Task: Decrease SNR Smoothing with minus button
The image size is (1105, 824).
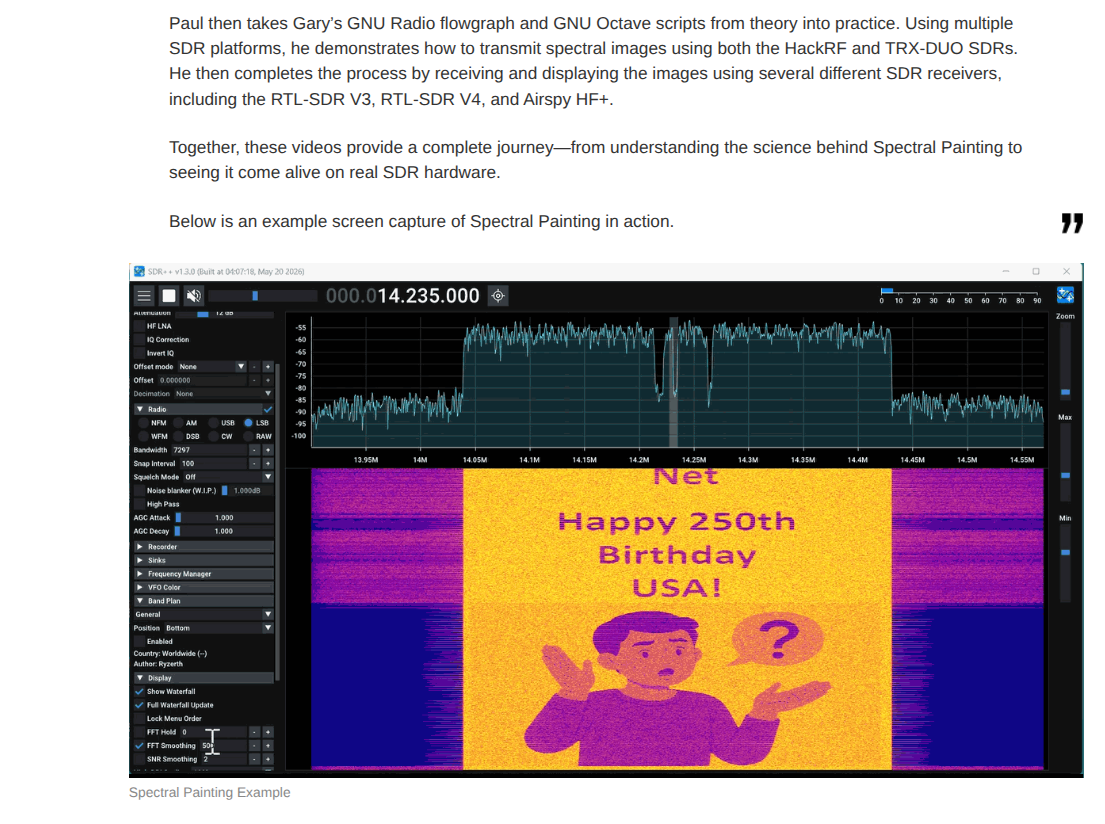Action: [254, 759]
